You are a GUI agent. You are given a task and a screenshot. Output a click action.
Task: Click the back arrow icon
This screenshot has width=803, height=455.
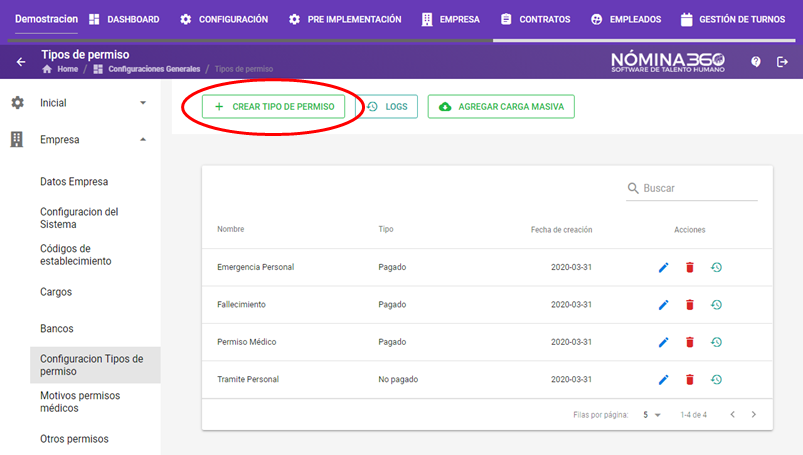point(21,62)
